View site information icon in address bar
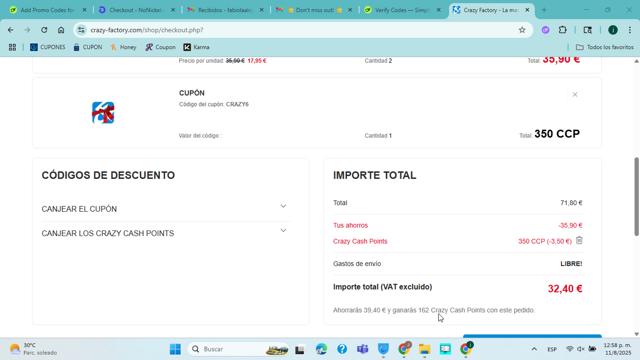The height and width of the screenshot is (360, 640). [81, 30]
